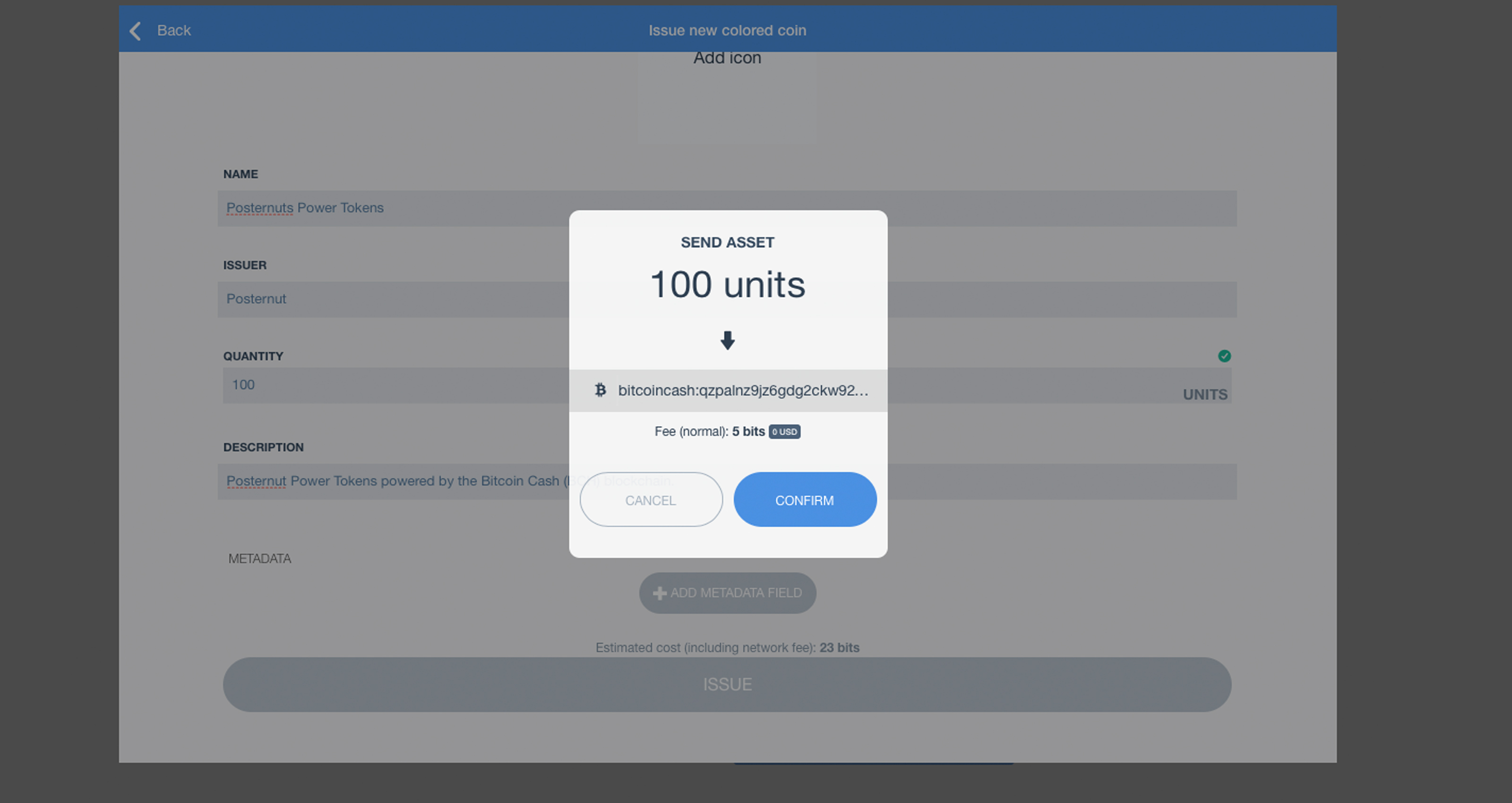This screenshot has width=1512, height=803.
Task: Click the 0 USD fee badge
Action: [x=784, y=432]
